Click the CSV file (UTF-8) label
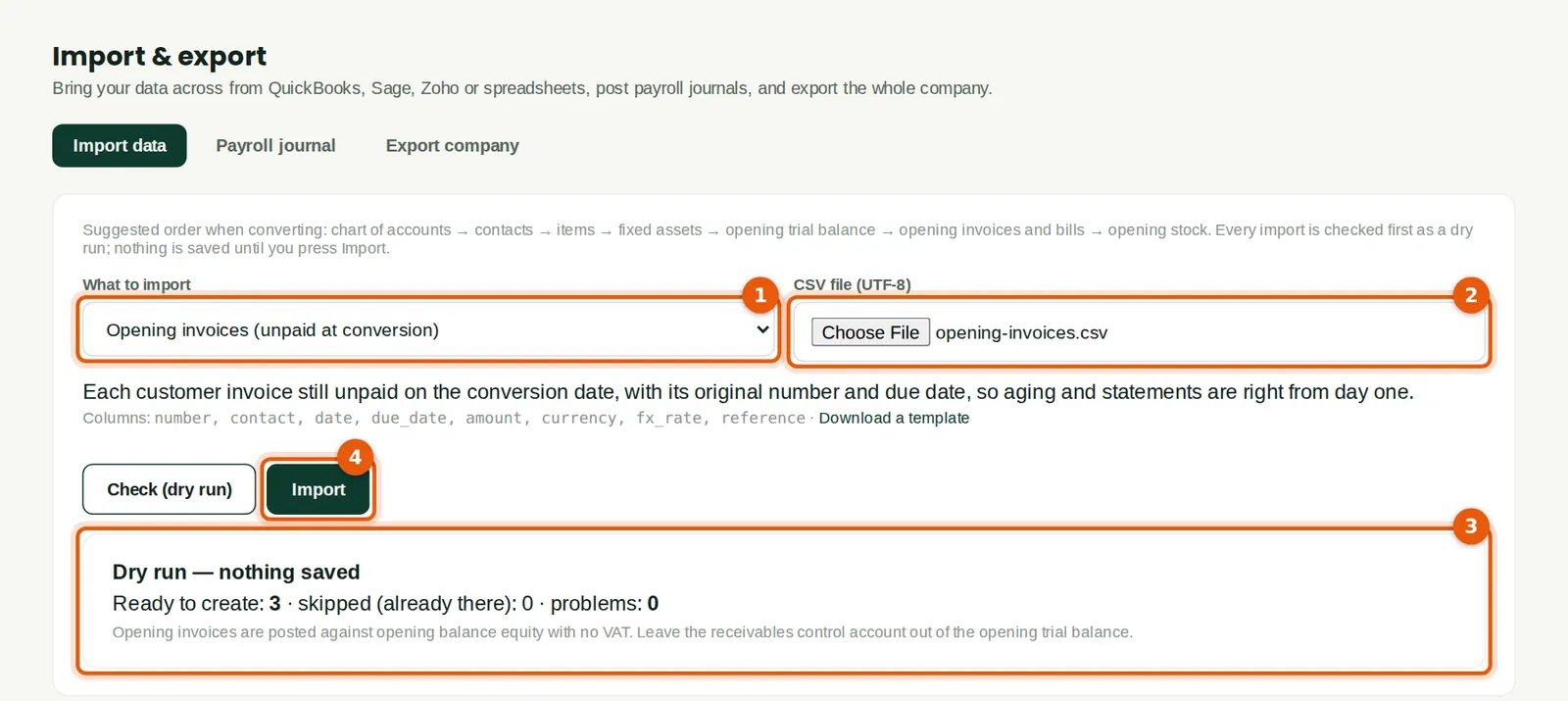Viewport: 1568px width, 701px height. pos(853,284)
